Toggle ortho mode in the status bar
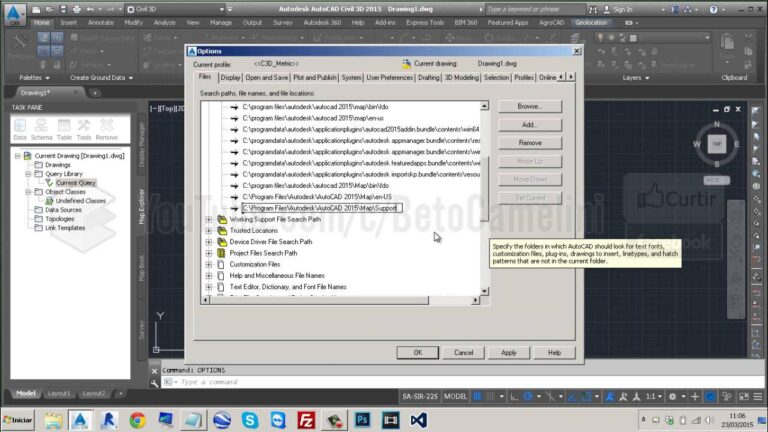 pyautogui.click(x=514, y=397)
